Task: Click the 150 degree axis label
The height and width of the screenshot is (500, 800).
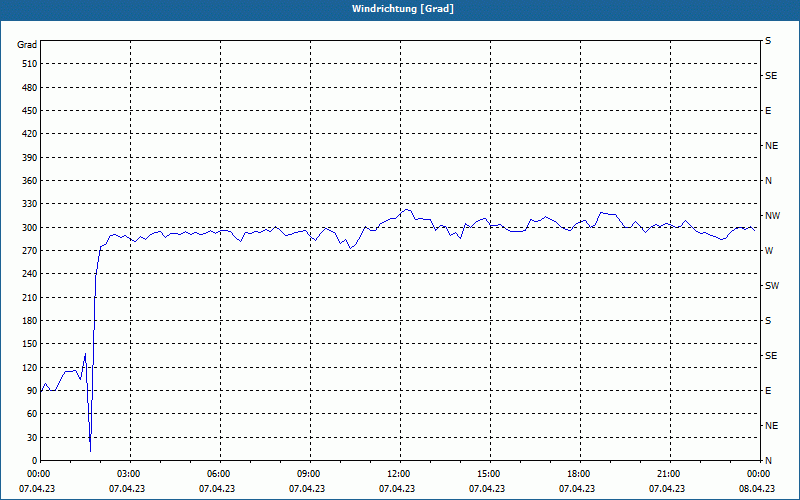Action: coord(29,343)
